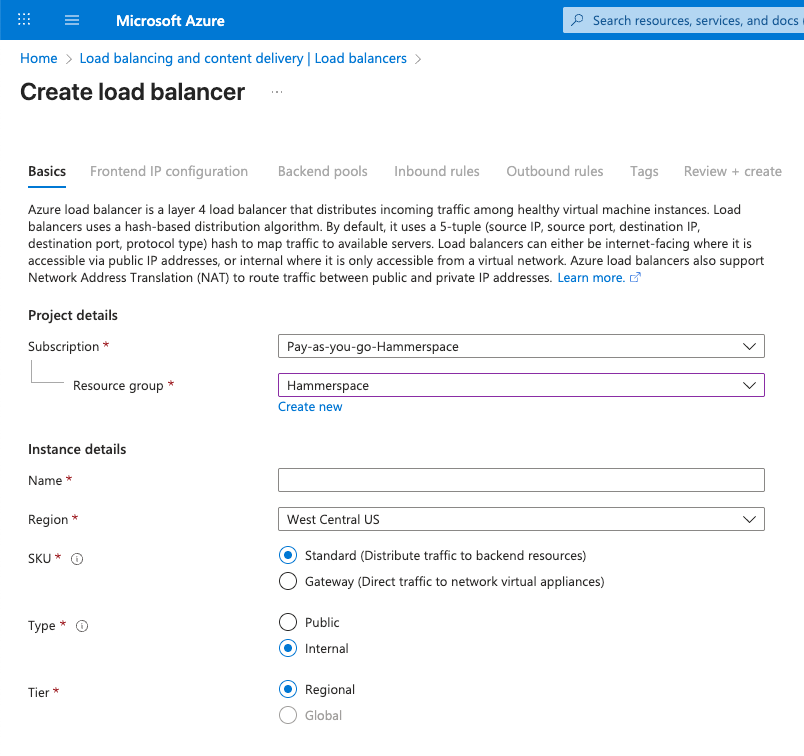The height and width of the screenshot is (756, 804).
Task: Click the Create load balancer heading
Action: [x=132, y=92]
